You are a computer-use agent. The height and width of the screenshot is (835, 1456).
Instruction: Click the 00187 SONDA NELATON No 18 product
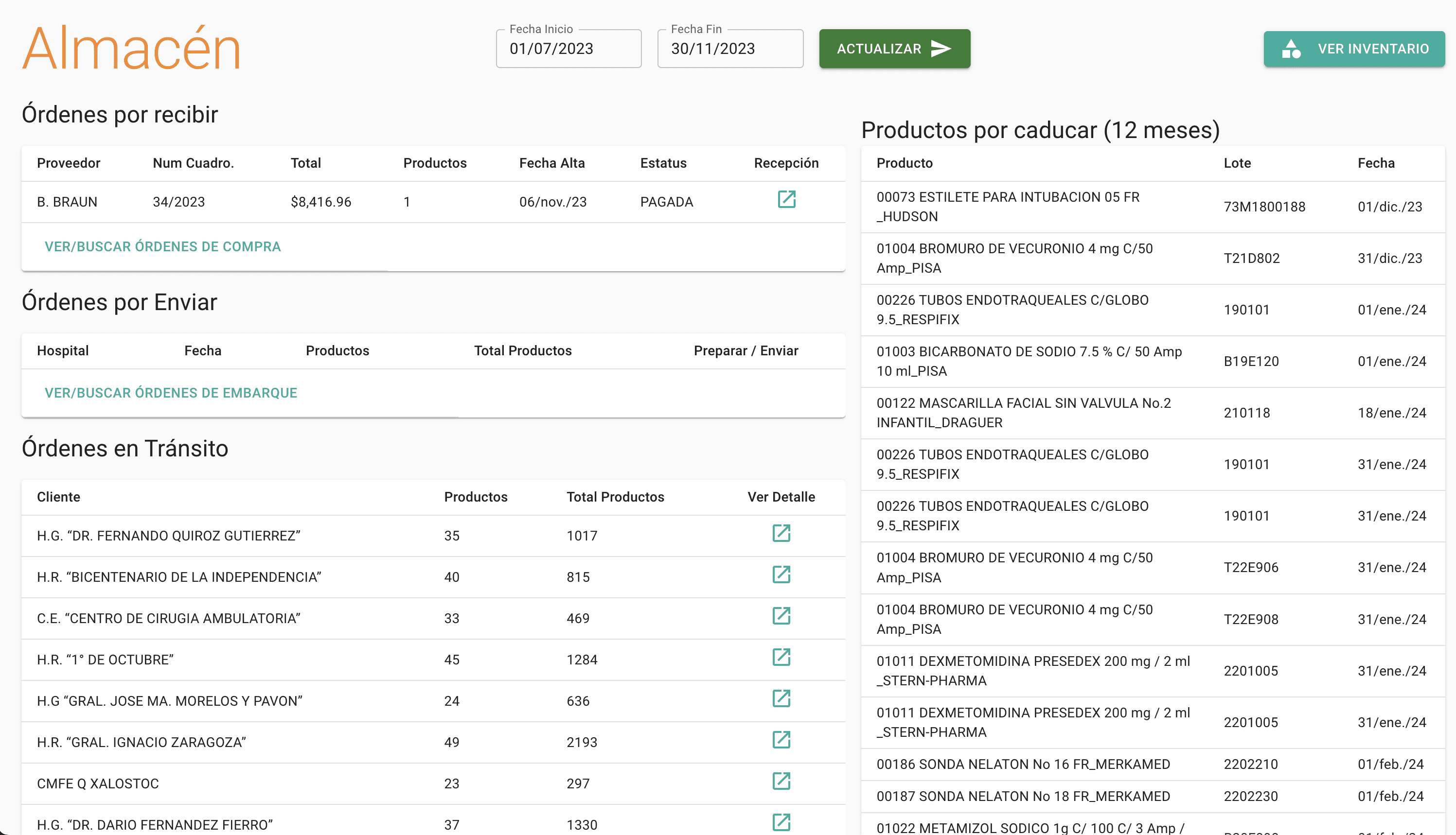[x=1023, y=796]
